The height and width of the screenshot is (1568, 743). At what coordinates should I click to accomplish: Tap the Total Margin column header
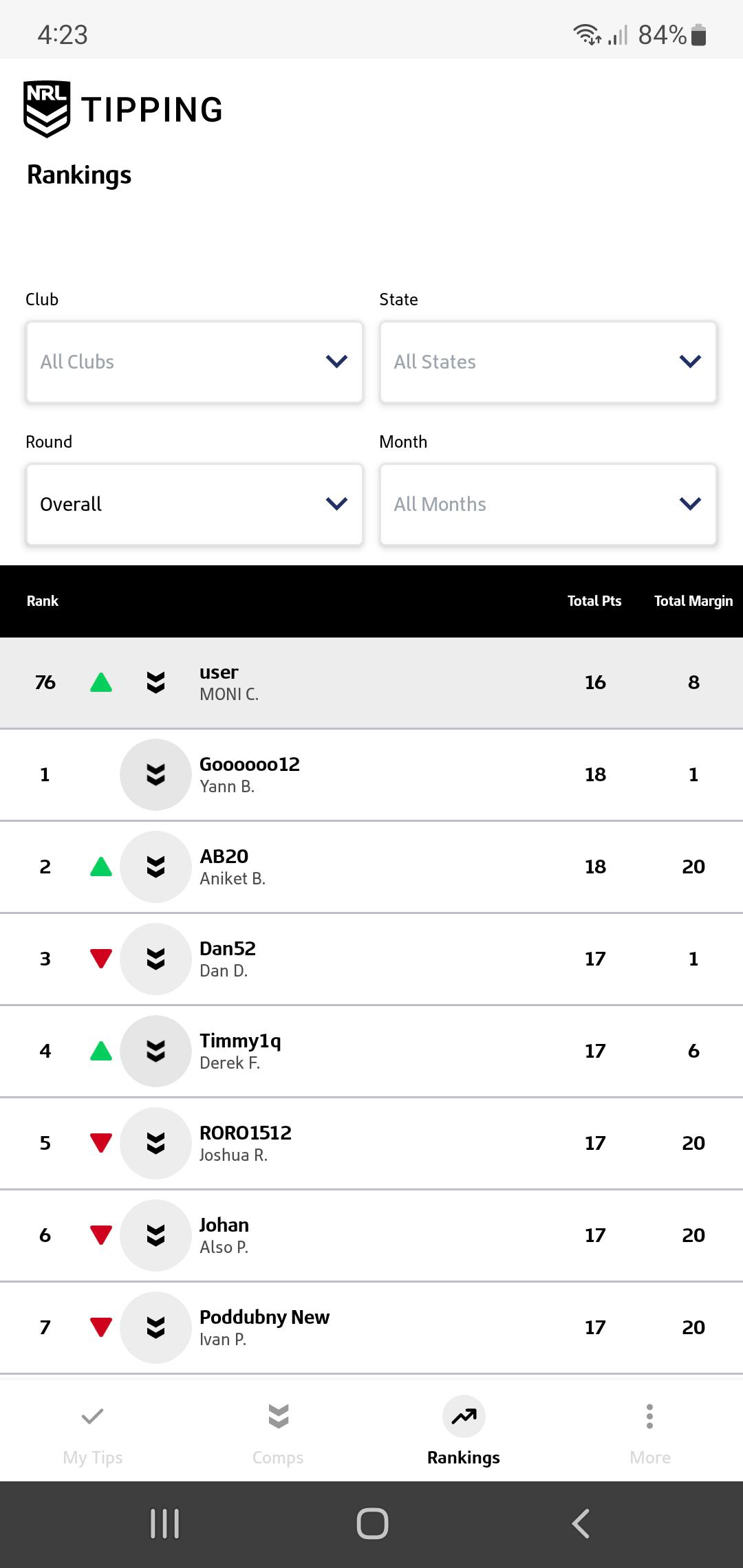pos(693,601)
